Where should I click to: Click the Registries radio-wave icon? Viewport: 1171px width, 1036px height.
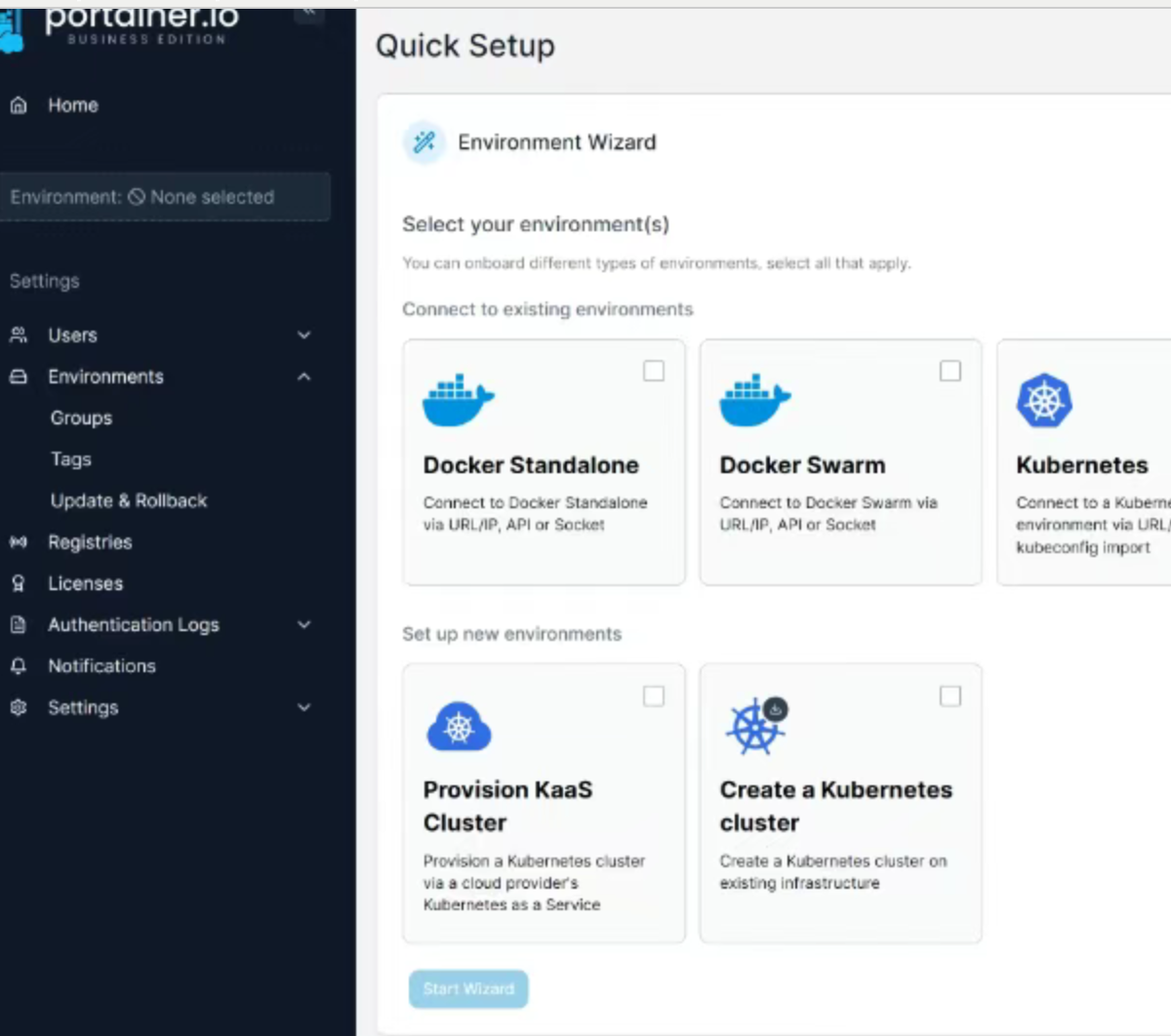pyautogui.click(x=19, y=542)
